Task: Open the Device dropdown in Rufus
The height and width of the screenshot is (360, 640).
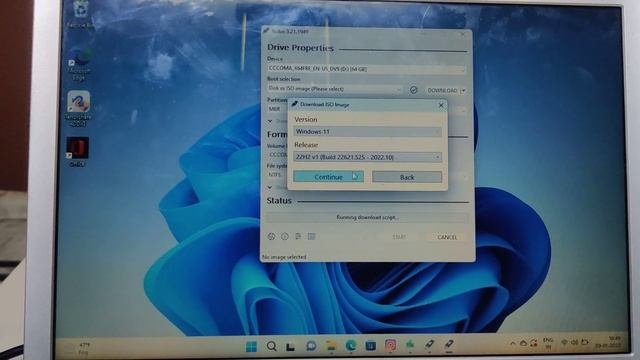Action: 367,69
